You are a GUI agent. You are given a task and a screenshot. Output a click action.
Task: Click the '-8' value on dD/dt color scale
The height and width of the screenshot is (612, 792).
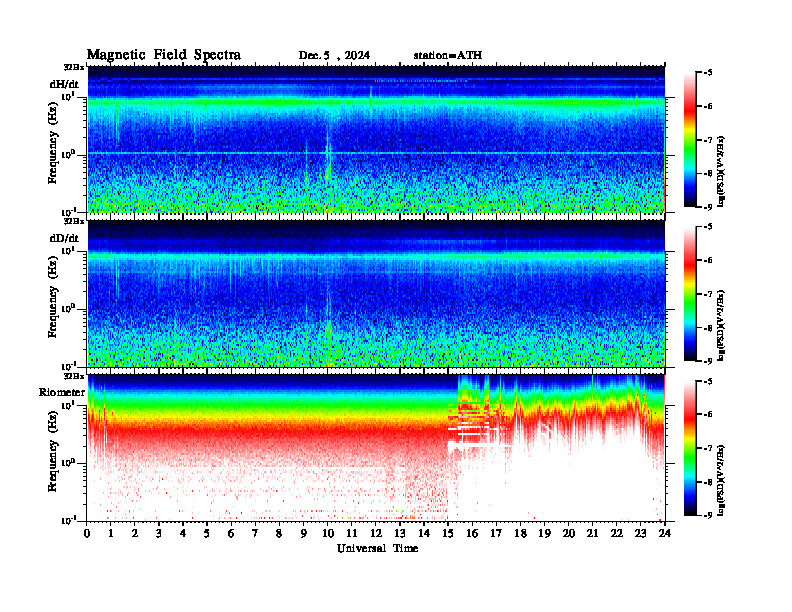coord(708,328)
